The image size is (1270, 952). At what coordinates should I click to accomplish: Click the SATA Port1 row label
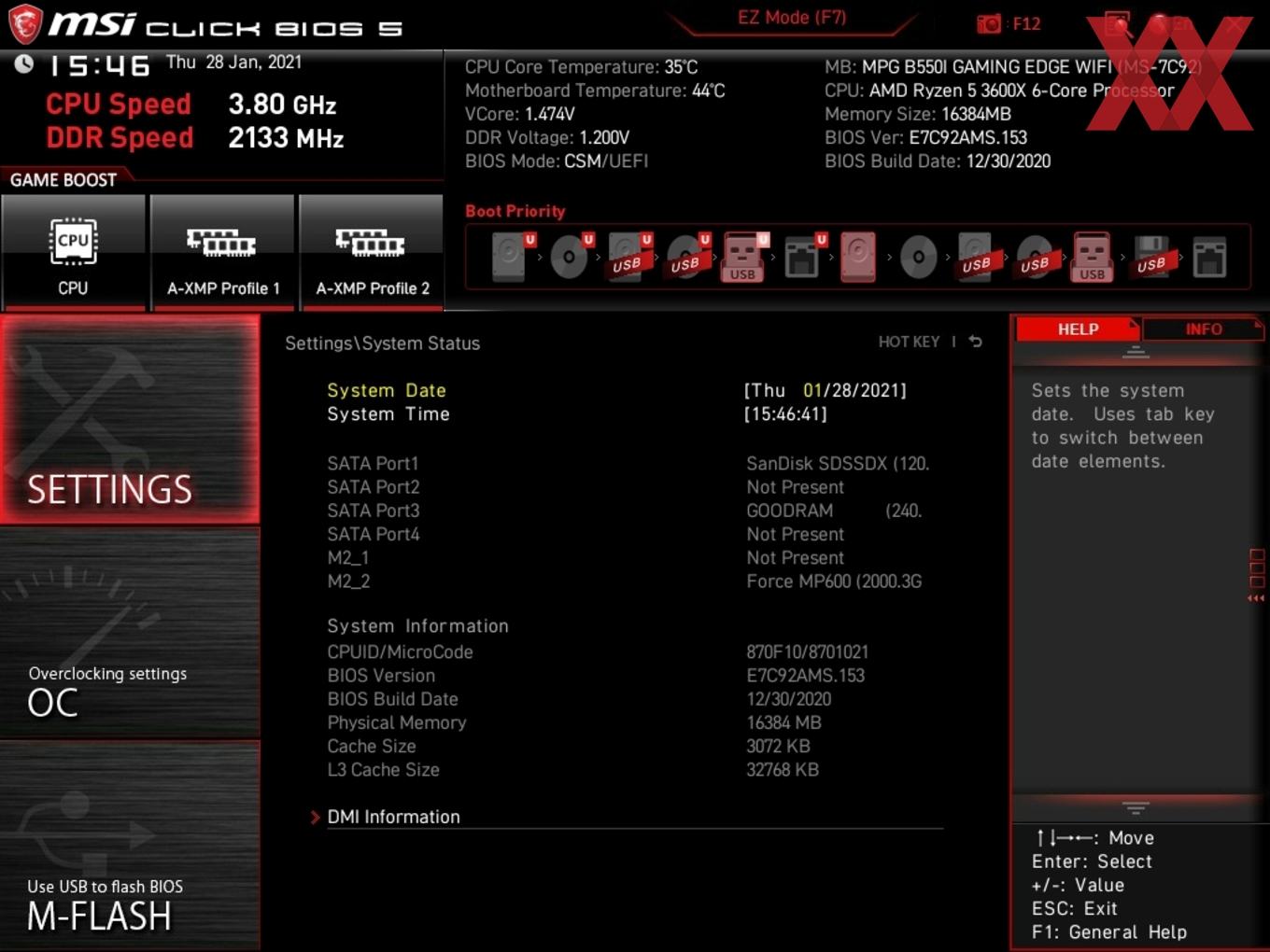point(373,463)
